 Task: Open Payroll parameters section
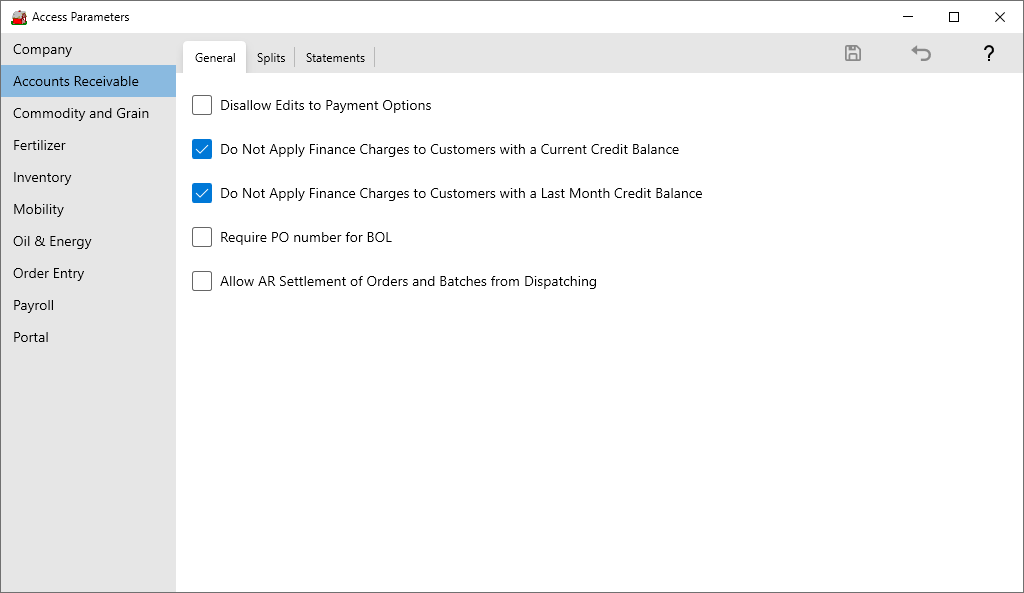(33, 305)
